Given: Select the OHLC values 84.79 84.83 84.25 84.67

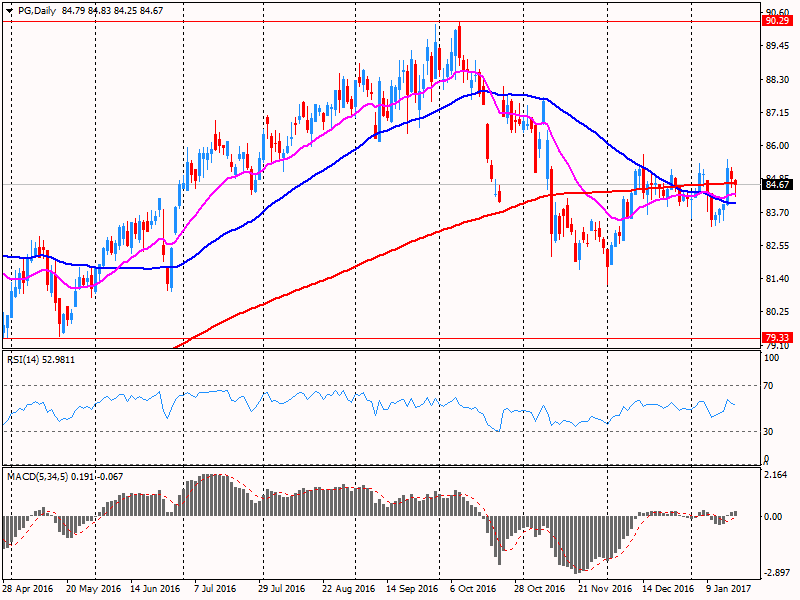Looking at the screenshot, I should click(x=112, y=11).
